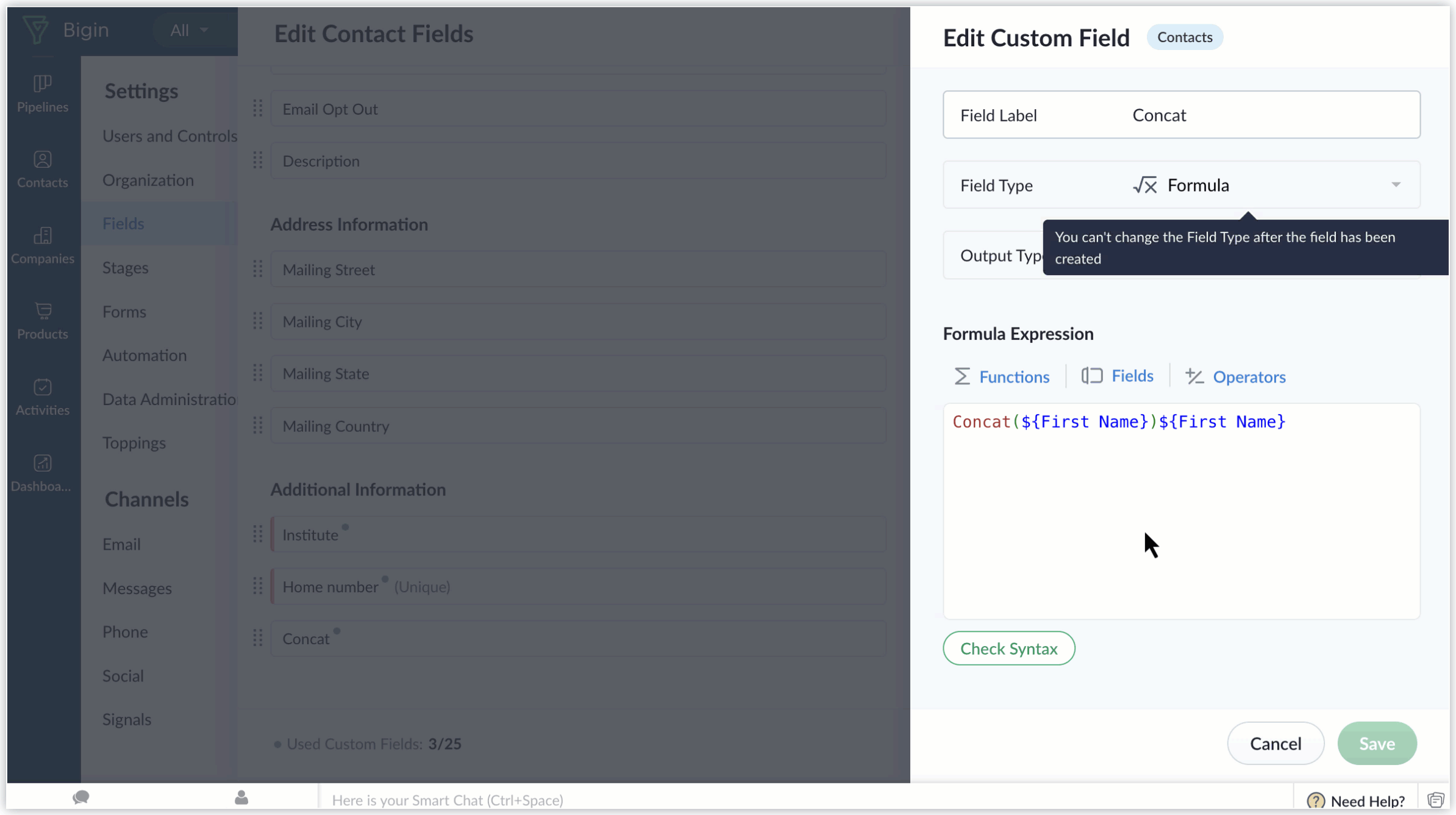This screenshot has width=1456, height=815.
Task: Grab the drag handle beside Mailing Street
Action: pyautogui.click(x=258, y=269)
